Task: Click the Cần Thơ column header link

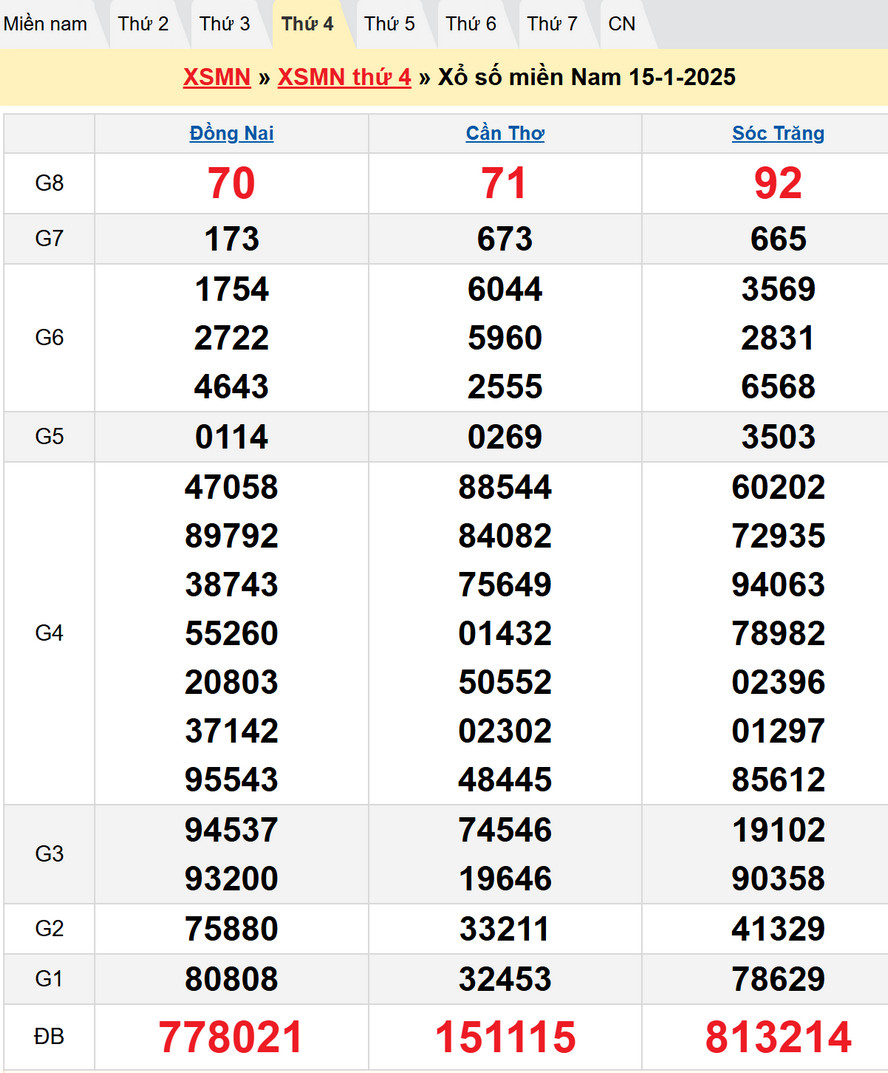Action: pyautogui.click(x=505, y=134)
